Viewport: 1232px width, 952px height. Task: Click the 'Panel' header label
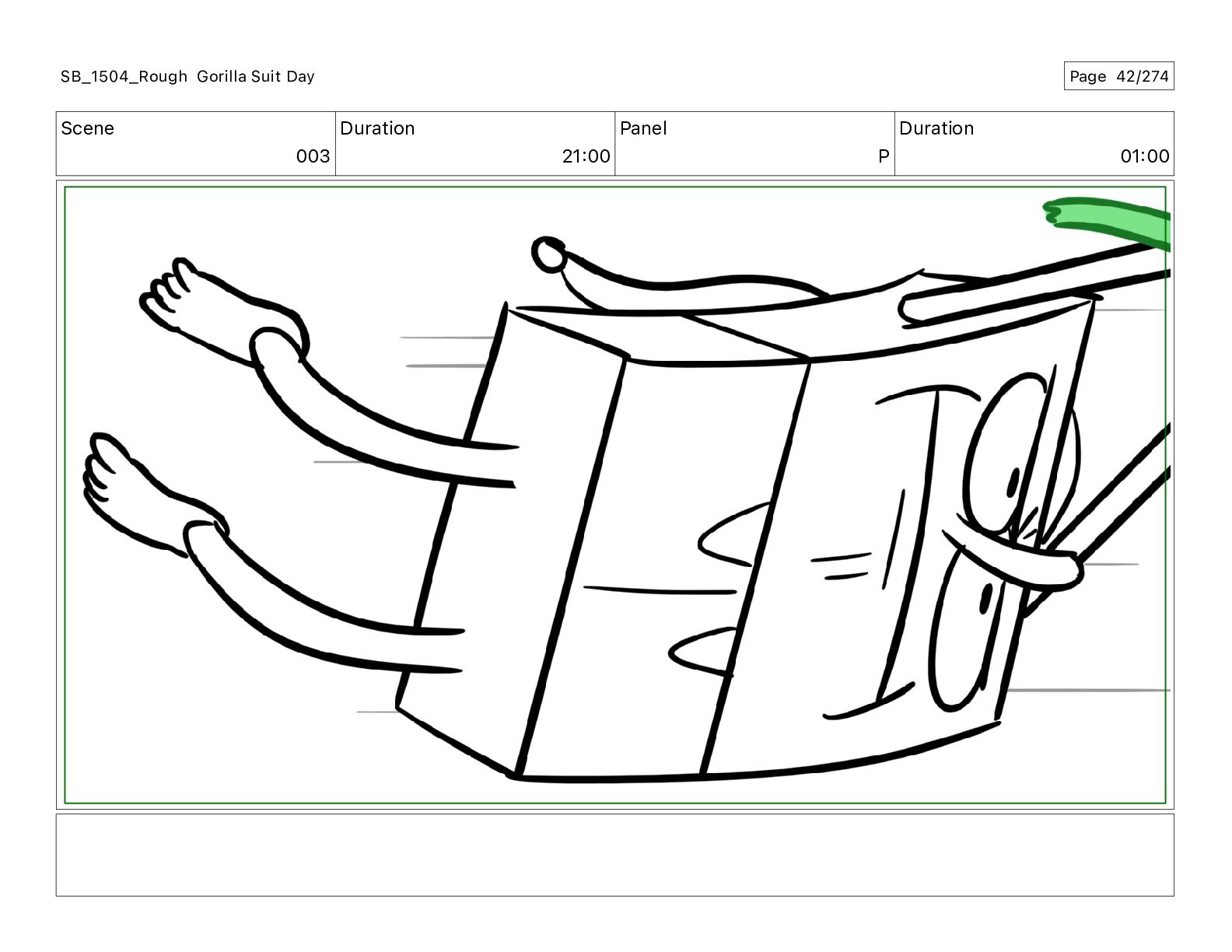(643, 128)
